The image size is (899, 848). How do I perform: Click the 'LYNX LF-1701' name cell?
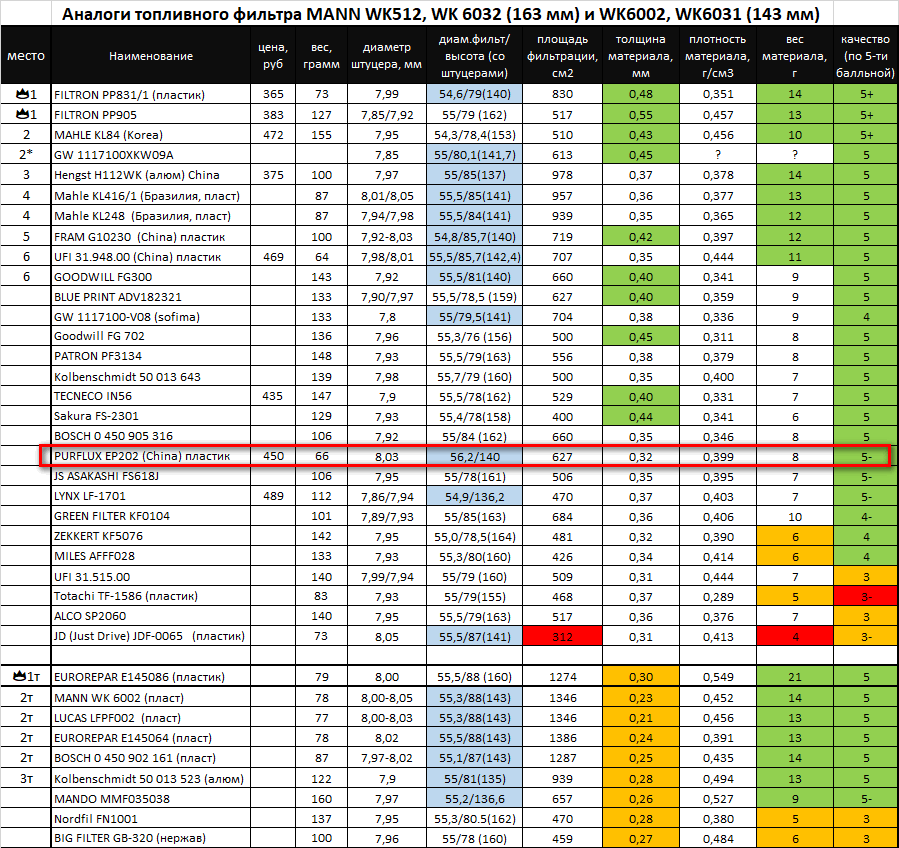(x=151, y=496)
